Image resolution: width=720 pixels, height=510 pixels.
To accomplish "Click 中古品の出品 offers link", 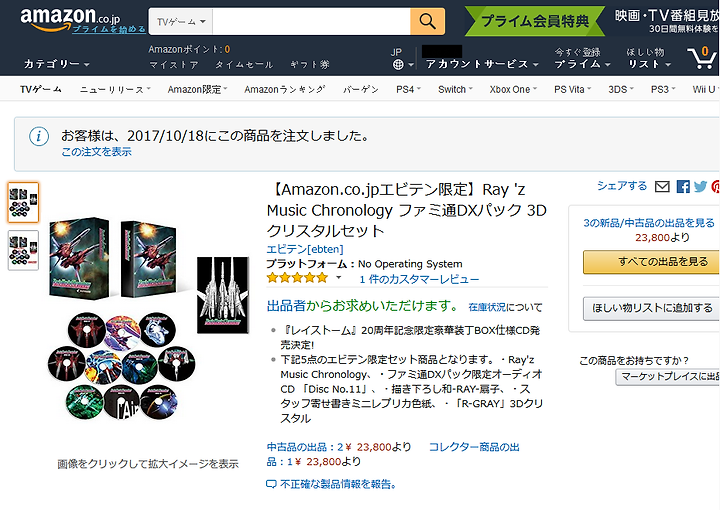I will [x=305, y=447].
